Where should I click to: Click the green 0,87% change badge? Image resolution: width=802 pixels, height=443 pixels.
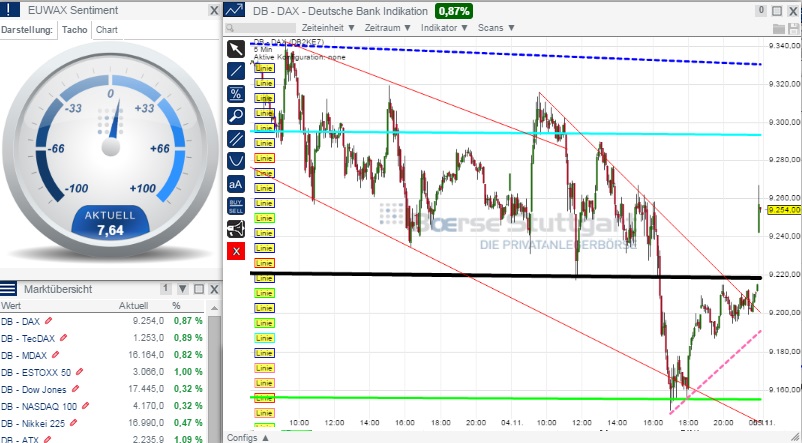coord(454,11)
